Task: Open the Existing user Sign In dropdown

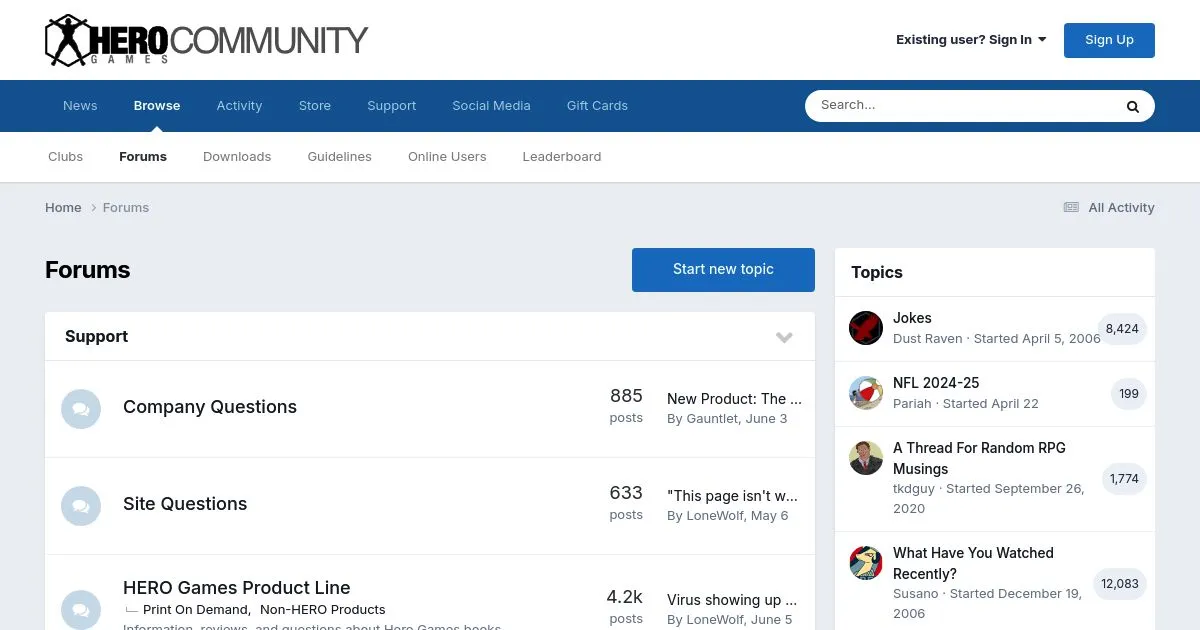Action: pos(971,40)
